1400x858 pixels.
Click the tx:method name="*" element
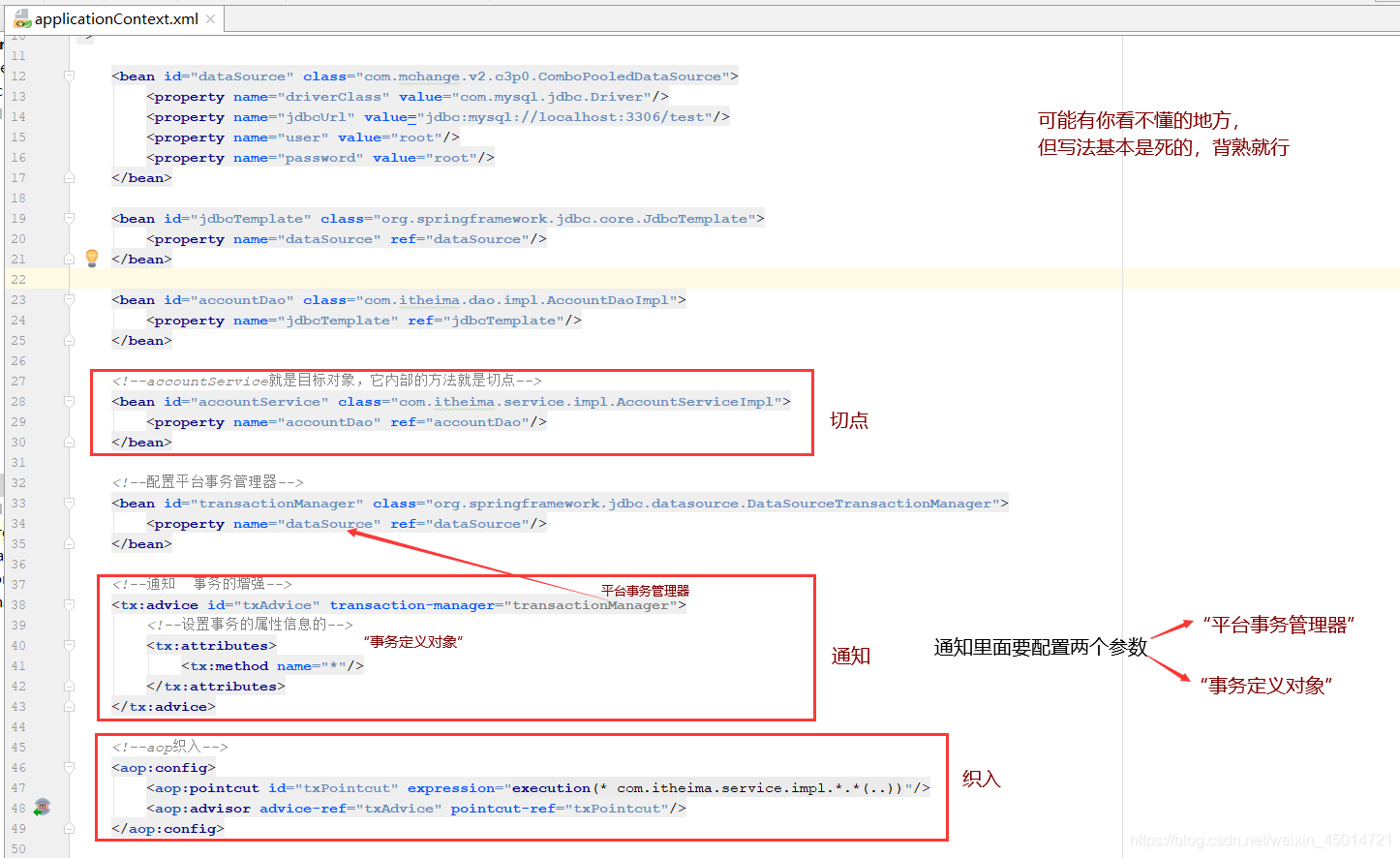pyautogui.click(x=272, y=666)
